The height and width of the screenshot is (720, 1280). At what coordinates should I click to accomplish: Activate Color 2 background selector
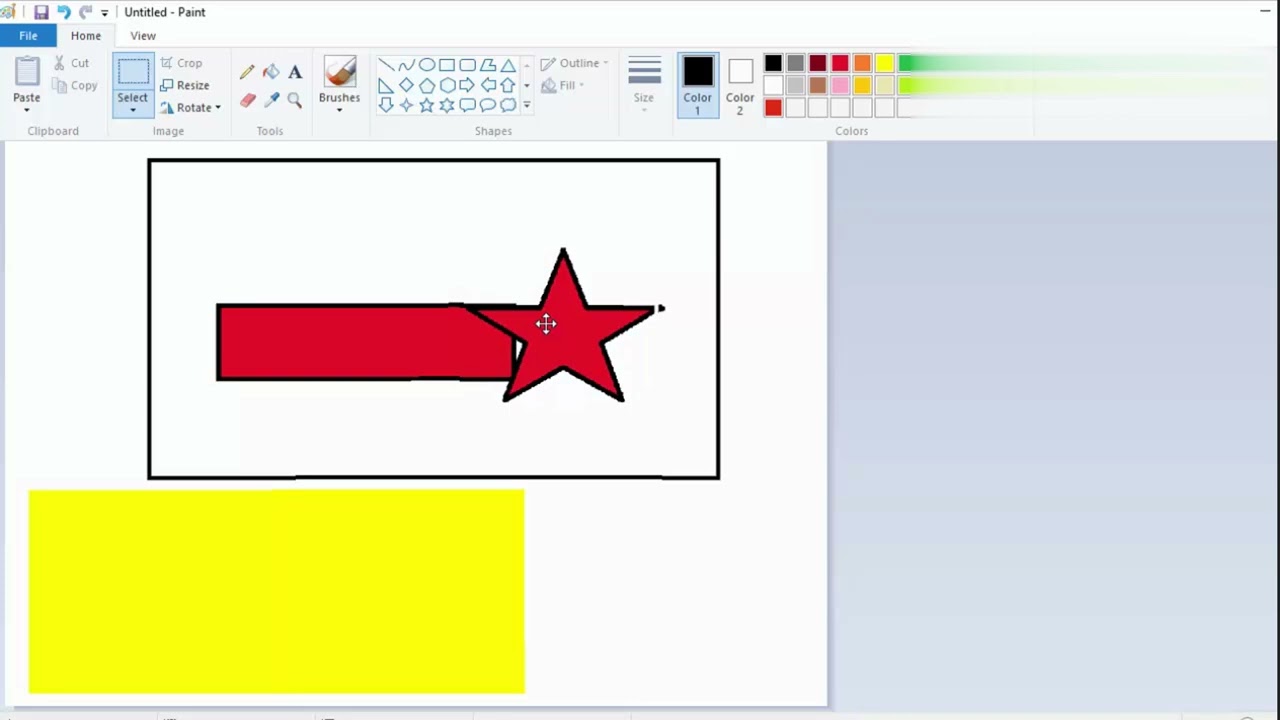pyautogui.click(x=740, y=85)
